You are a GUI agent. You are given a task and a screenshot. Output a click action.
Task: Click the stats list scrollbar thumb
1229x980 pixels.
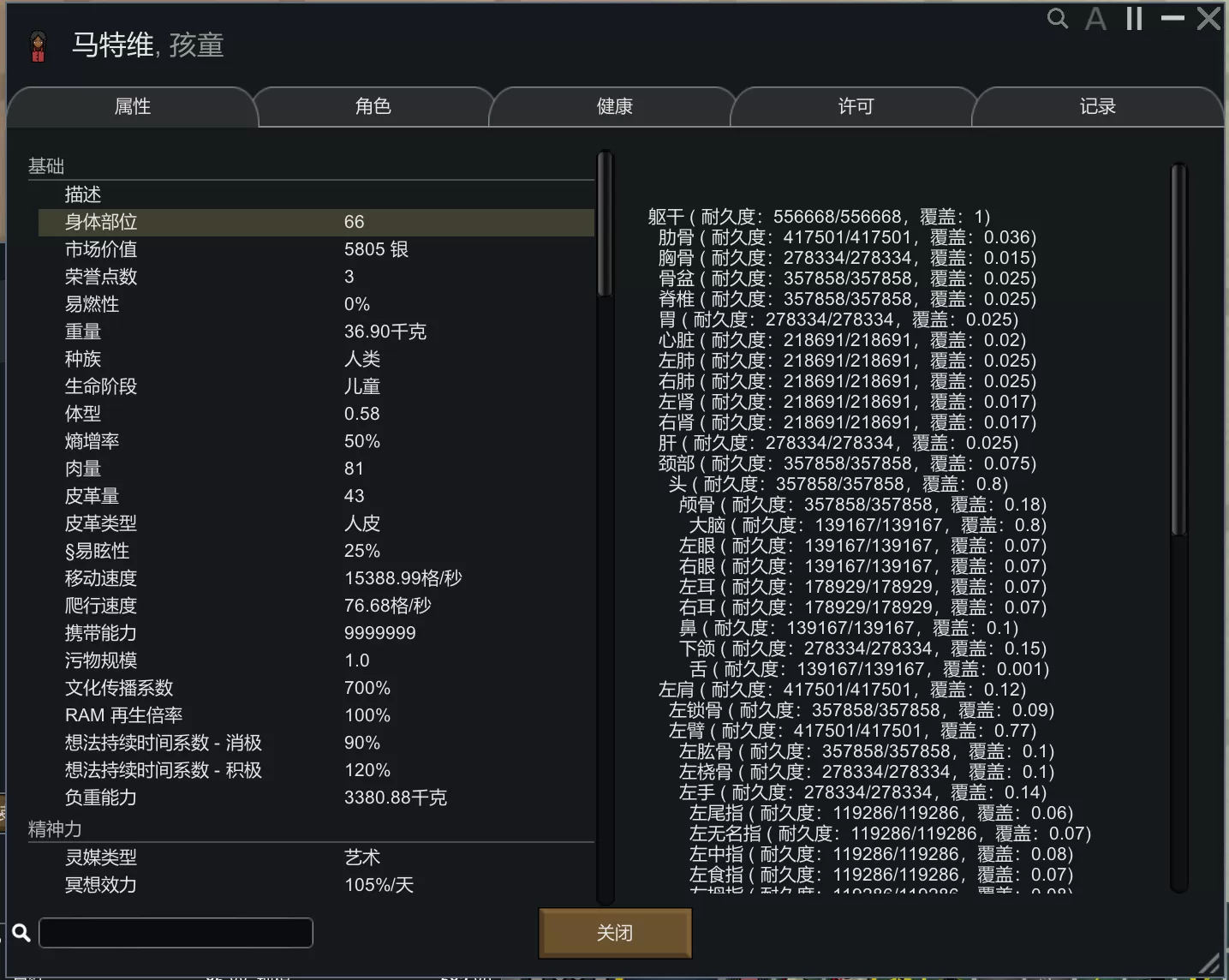(605, 224)
